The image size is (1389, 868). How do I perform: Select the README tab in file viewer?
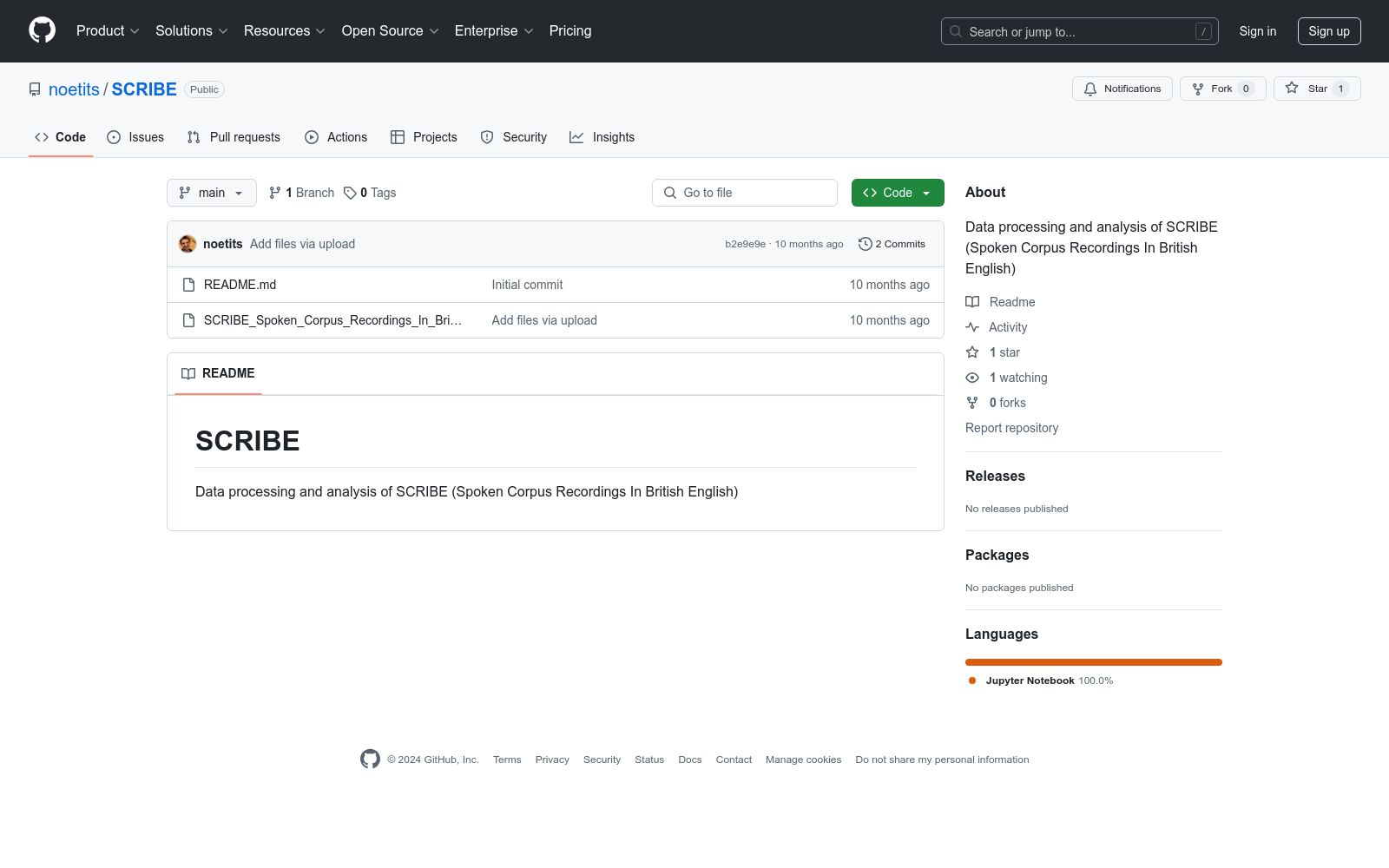218,373
